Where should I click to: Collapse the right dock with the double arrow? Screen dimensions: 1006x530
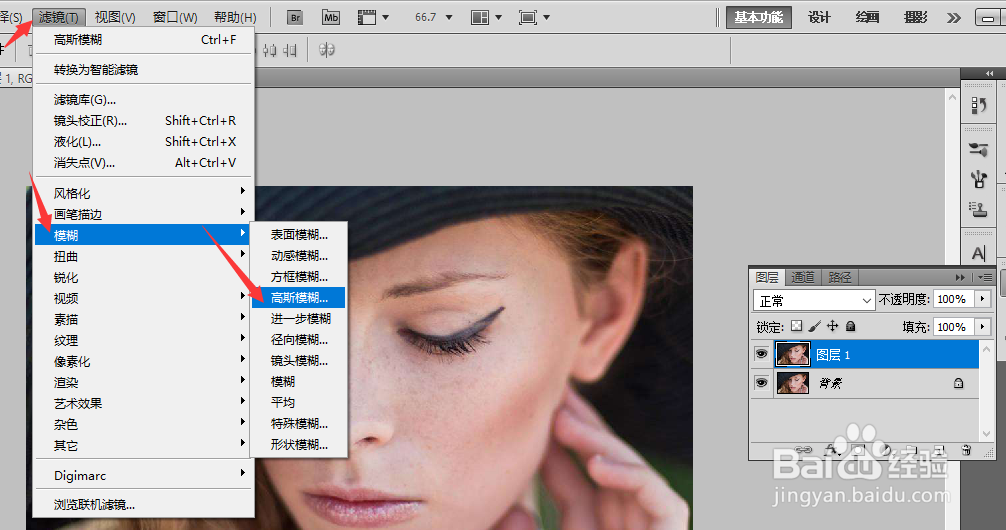[989, 73]
